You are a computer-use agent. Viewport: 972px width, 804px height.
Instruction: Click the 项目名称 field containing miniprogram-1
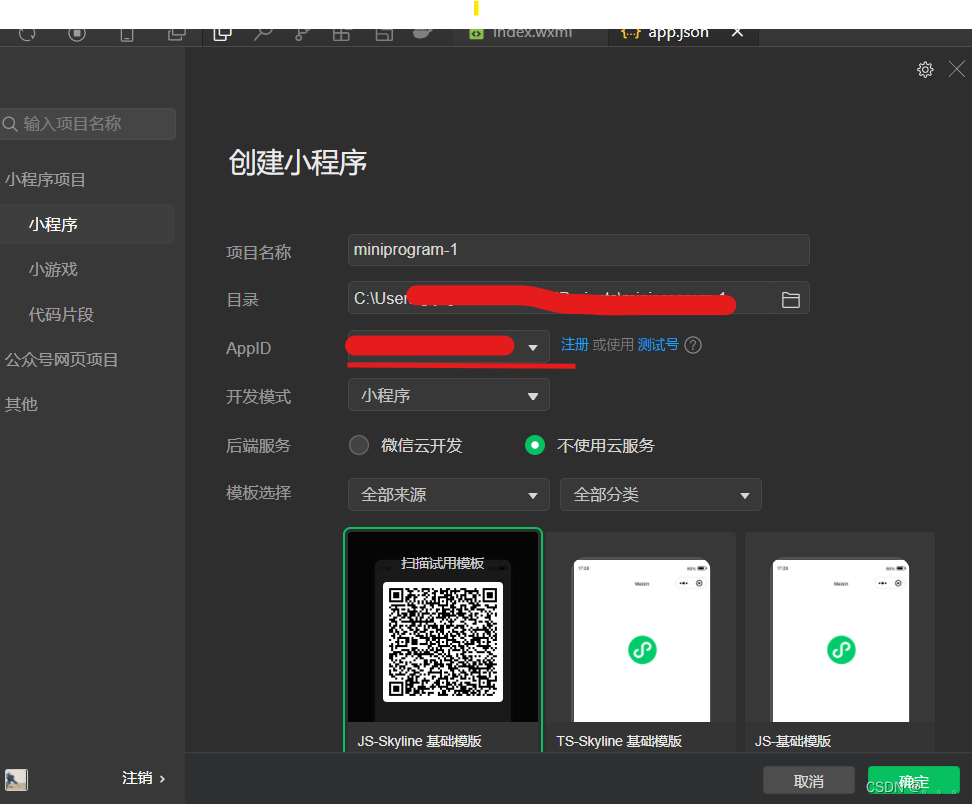coord(579,250)
